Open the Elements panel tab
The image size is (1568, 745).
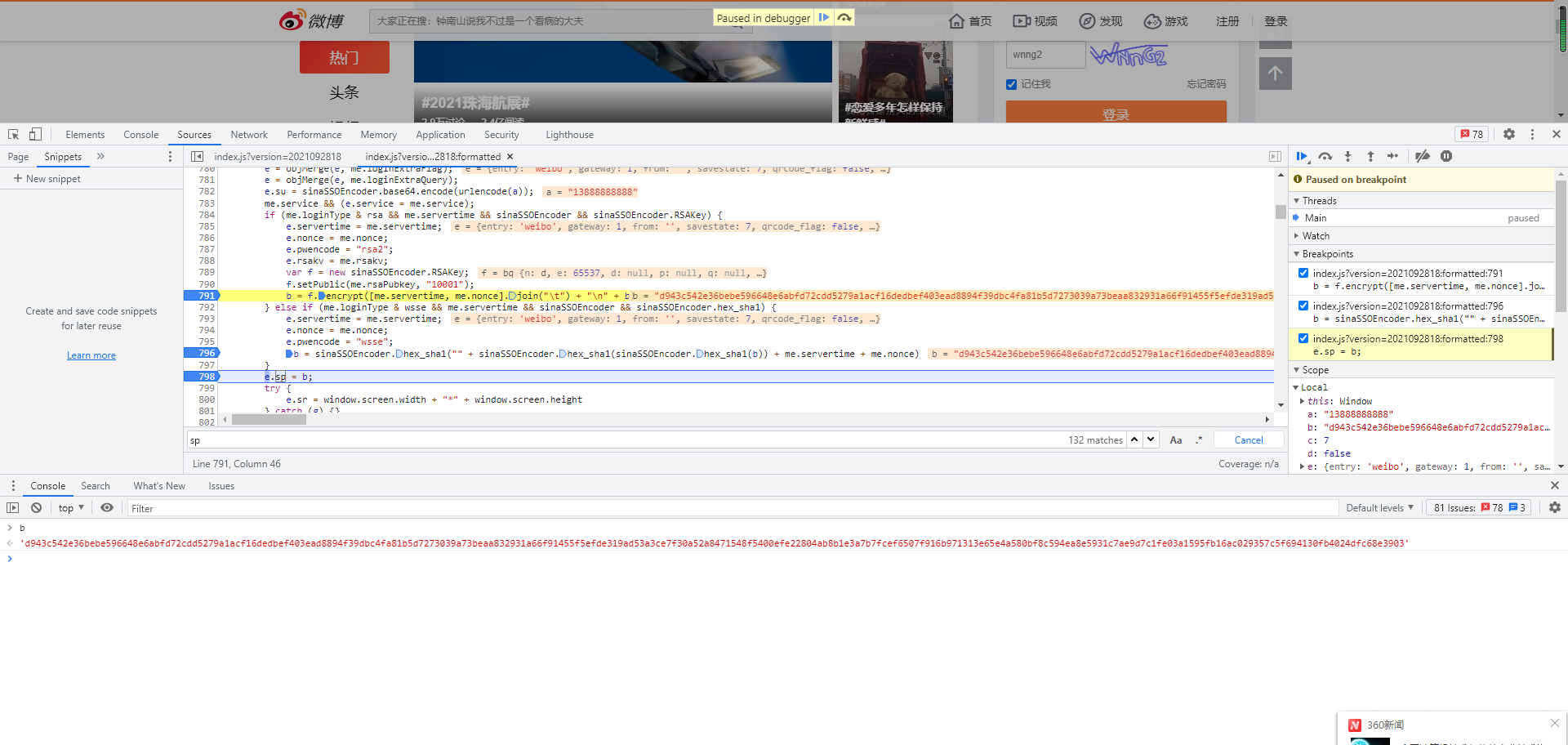85,134
